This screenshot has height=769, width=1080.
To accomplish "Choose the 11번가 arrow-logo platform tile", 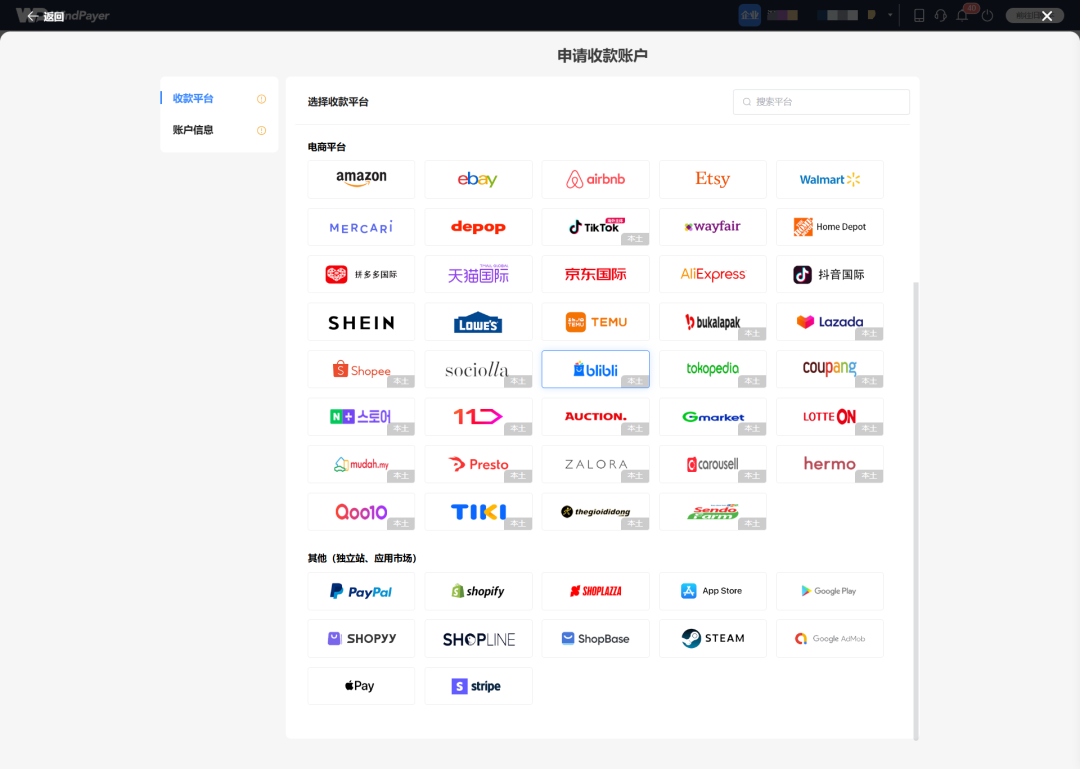I will (x=478, y=417).
